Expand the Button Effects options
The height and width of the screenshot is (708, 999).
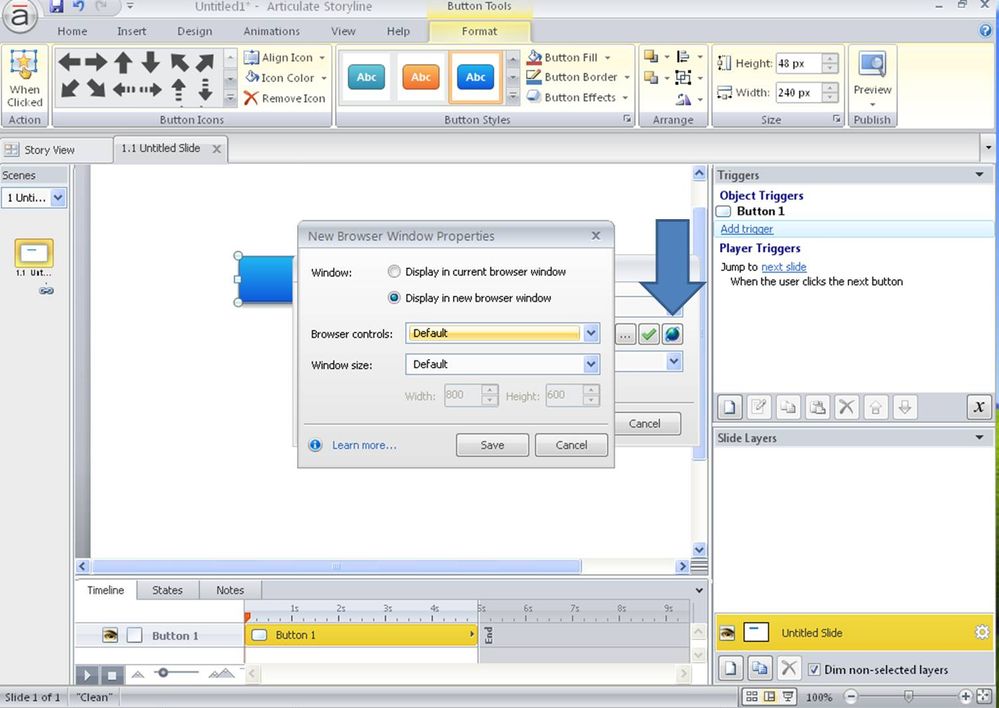coord(625,98)
